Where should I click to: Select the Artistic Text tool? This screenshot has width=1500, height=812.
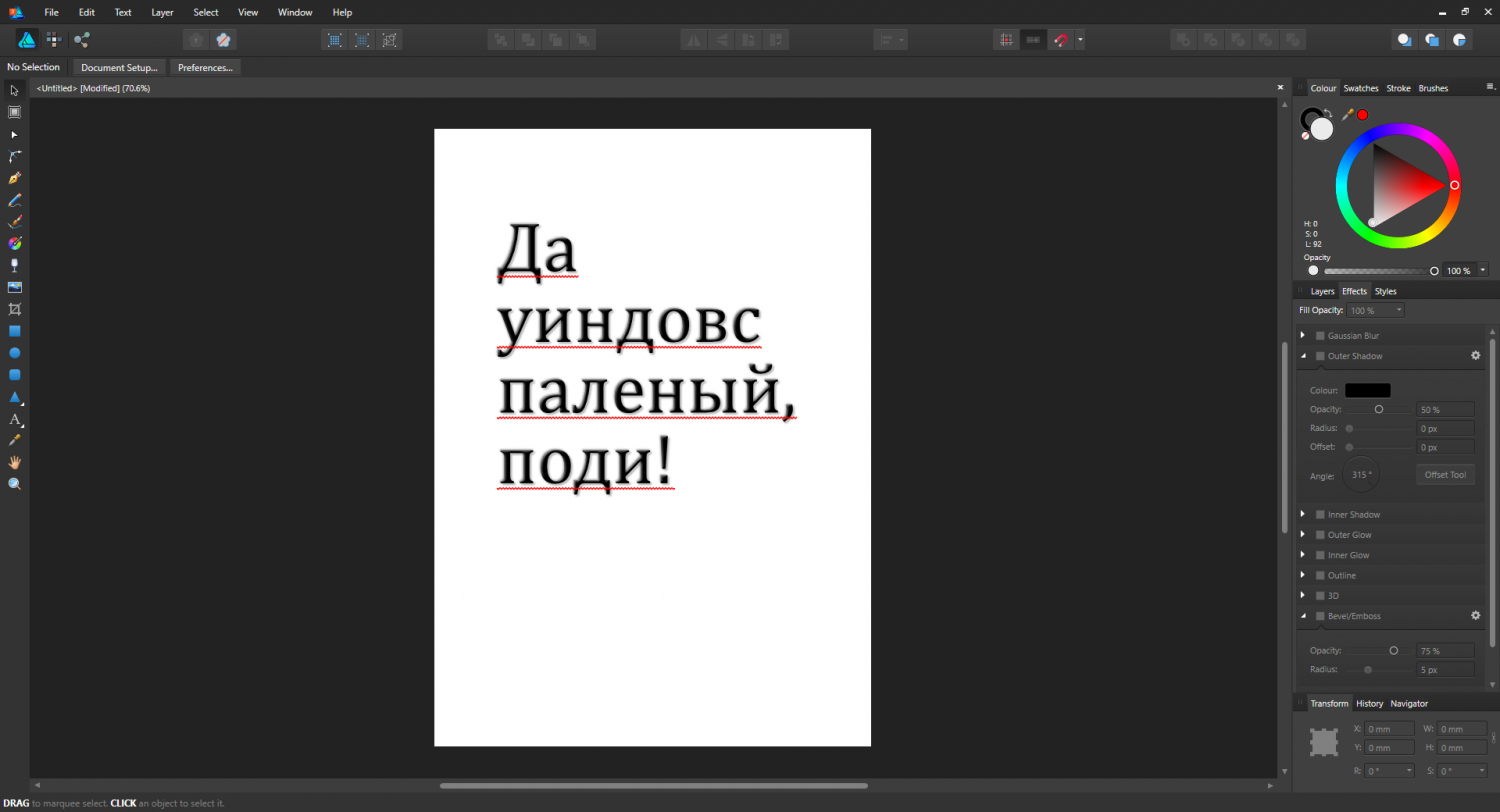point(14,419)
